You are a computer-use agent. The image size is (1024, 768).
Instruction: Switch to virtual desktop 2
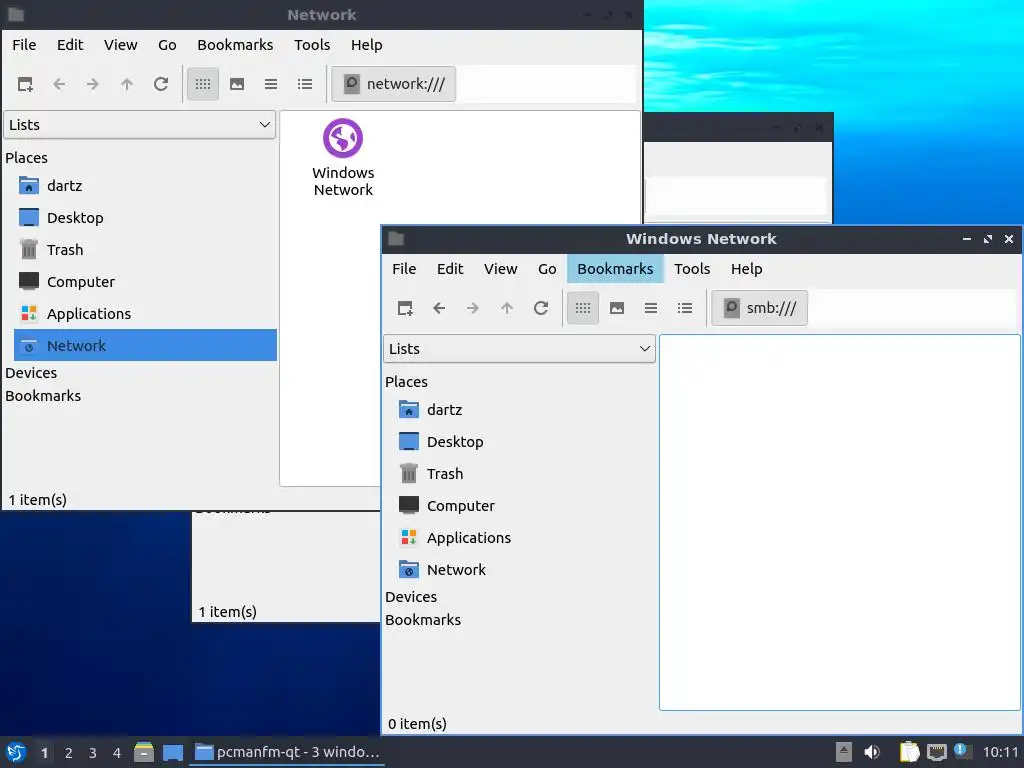(x=69, y=753)
